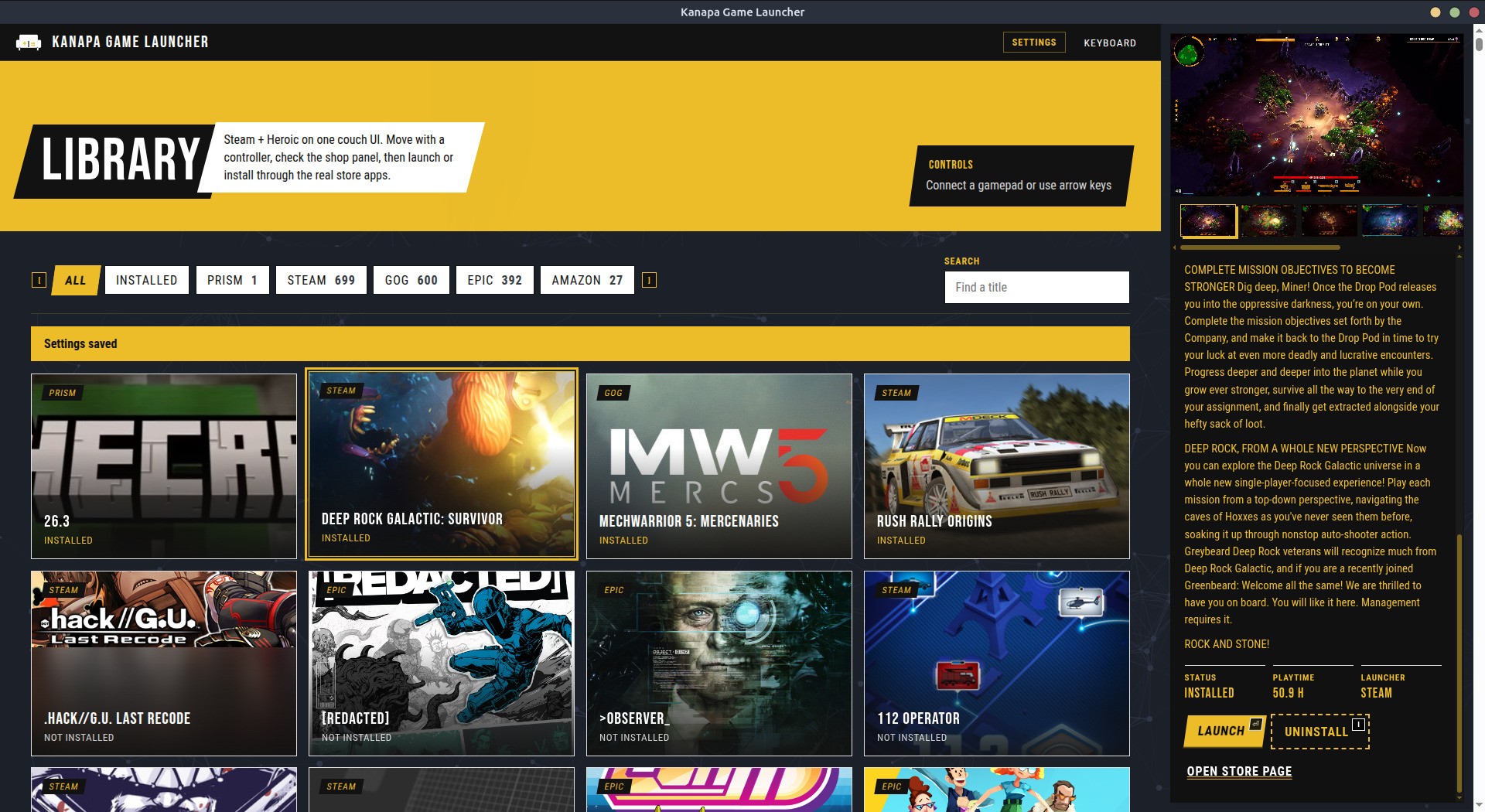Select the .hack//G.U. Last Recode card
The height and width of the screenshot is (812, 1485).
(164, 664)
